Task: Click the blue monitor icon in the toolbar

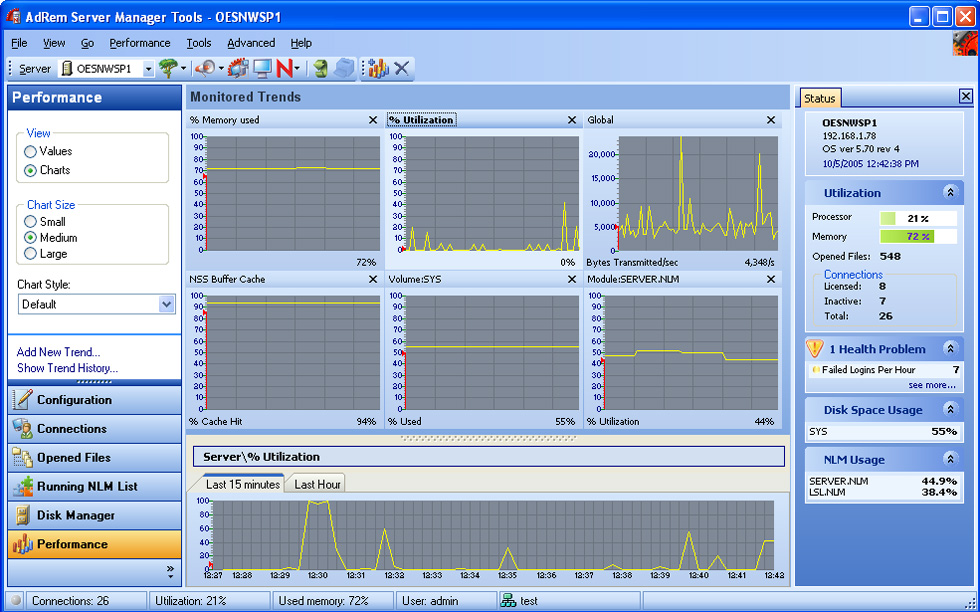Action: tap(262, 68)
